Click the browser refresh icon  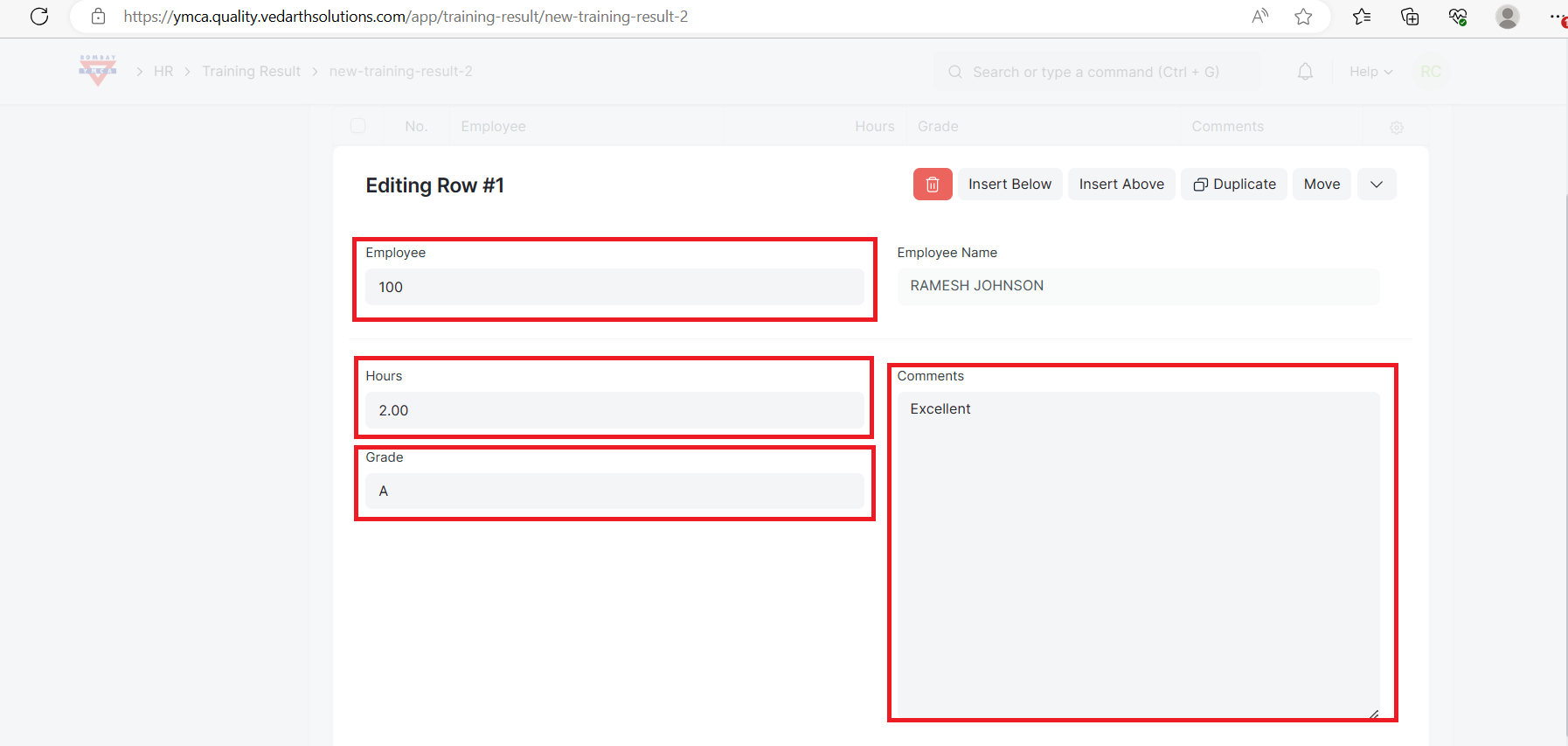[x=39, y=17]
